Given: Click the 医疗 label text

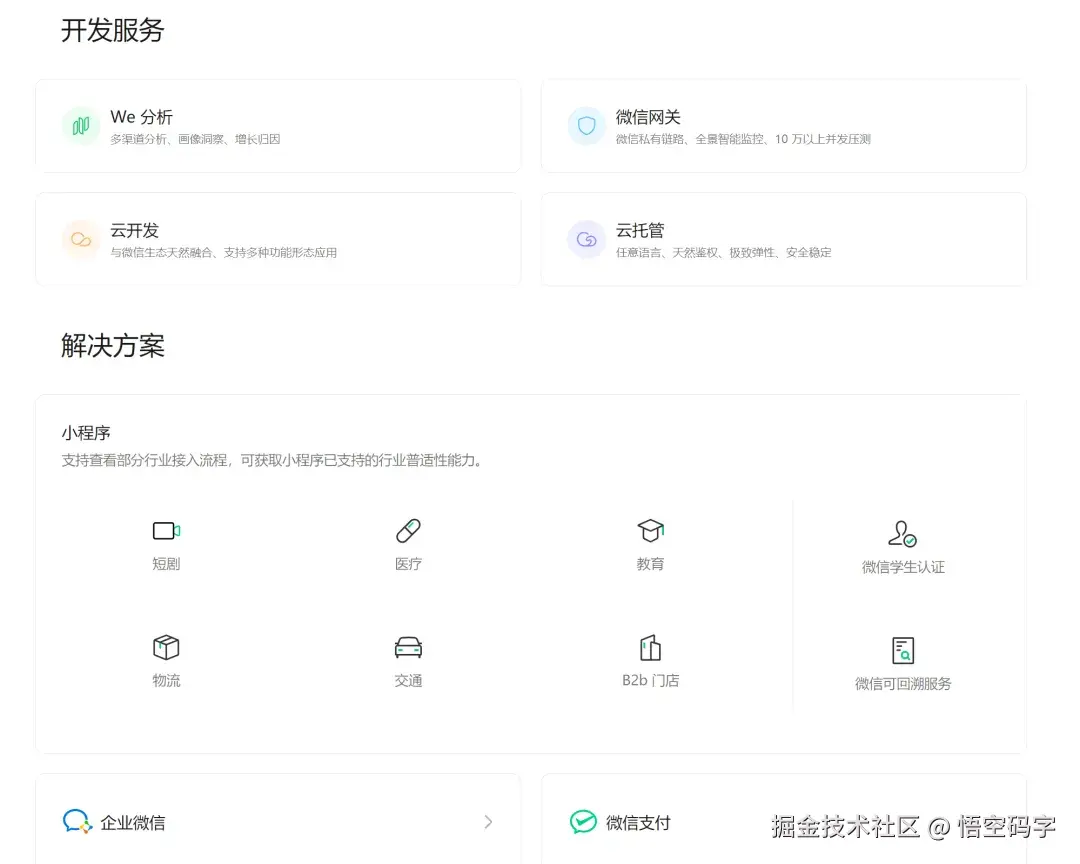Looking at the screenshot, I should tap(408, 564).
